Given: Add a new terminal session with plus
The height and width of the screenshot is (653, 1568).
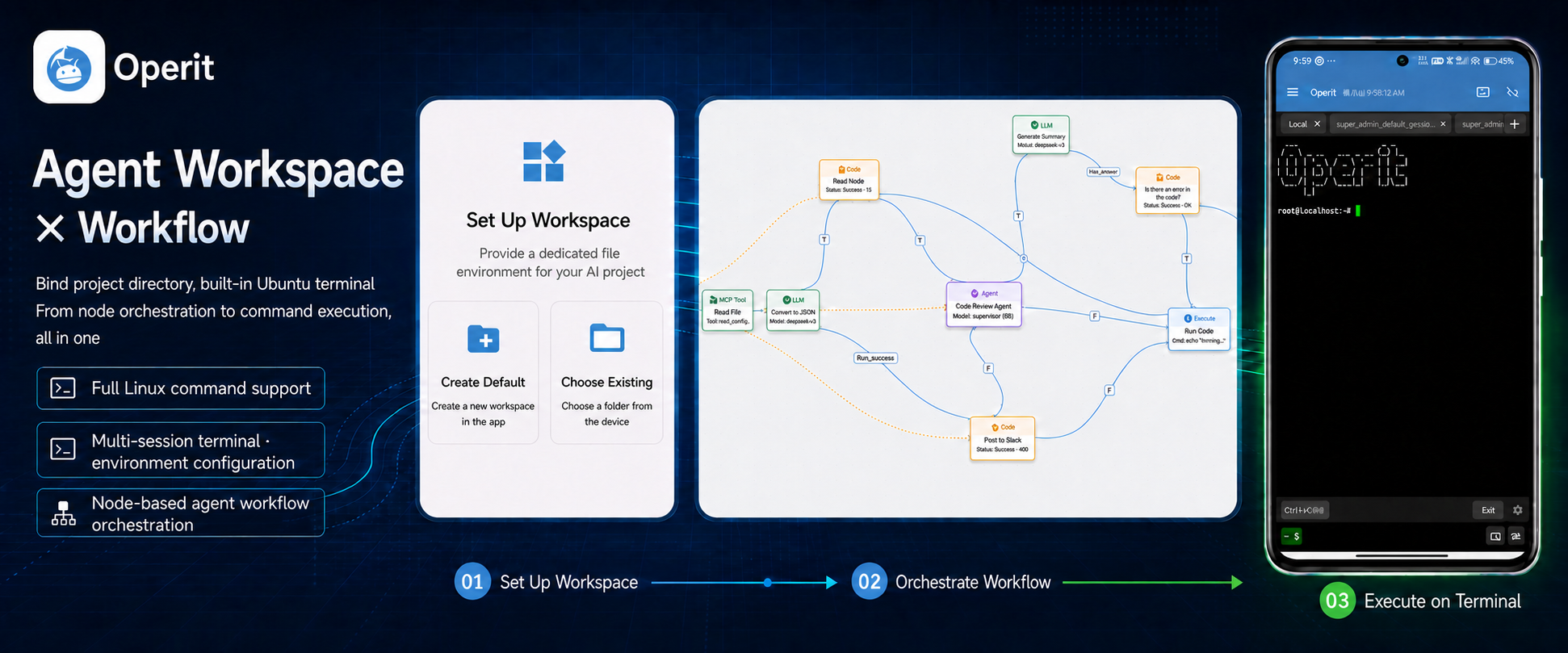Looking at the screenshot, I should tap(1515, 123).
